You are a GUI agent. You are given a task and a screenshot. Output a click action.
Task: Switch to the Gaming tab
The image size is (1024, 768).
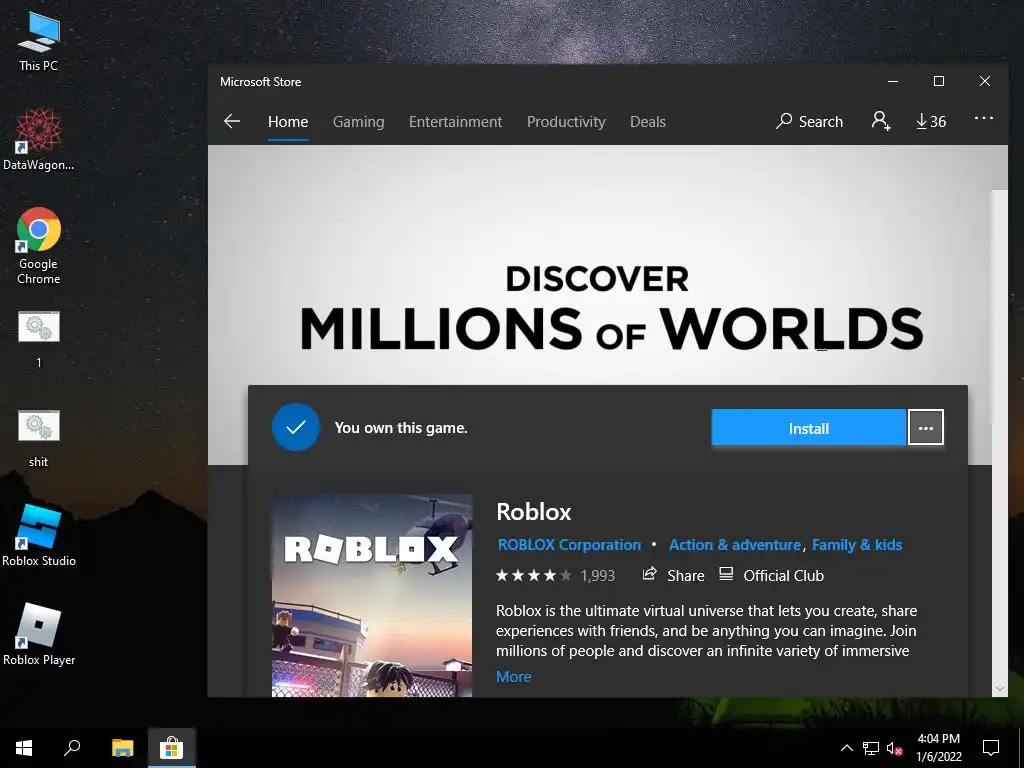pos(359,121)
